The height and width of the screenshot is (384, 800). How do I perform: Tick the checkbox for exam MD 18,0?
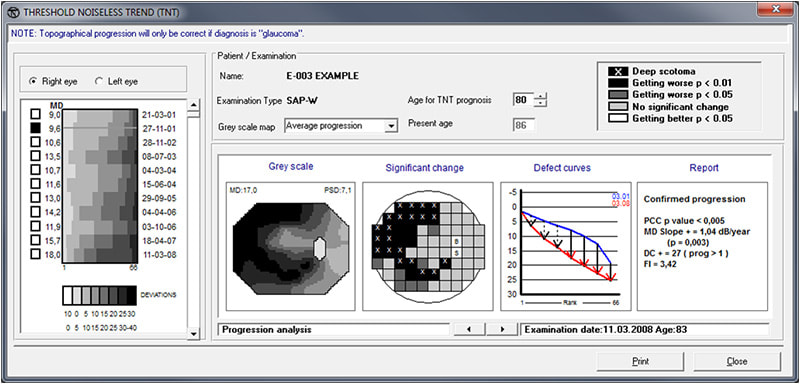pos(36,253)
